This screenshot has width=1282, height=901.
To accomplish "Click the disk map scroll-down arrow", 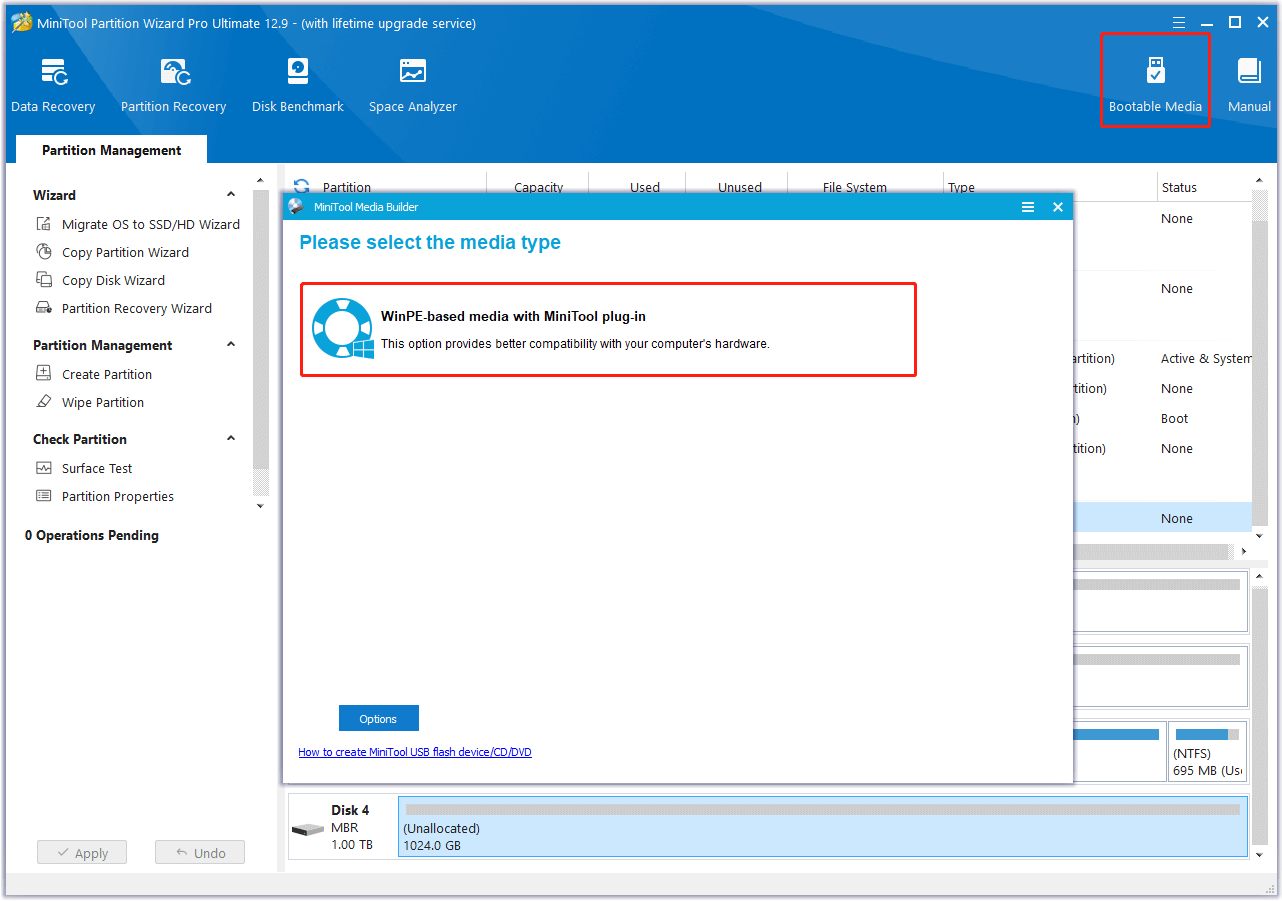I will [x=1259, y=853].
